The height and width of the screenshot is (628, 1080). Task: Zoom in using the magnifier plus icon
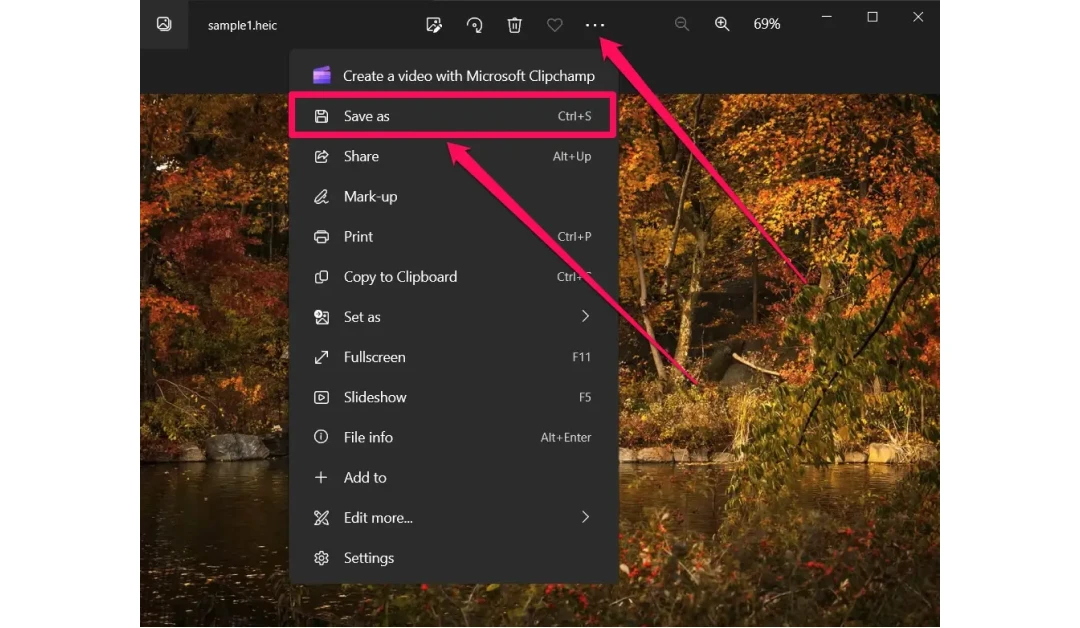pyautogui.click(x=722, y=24)
